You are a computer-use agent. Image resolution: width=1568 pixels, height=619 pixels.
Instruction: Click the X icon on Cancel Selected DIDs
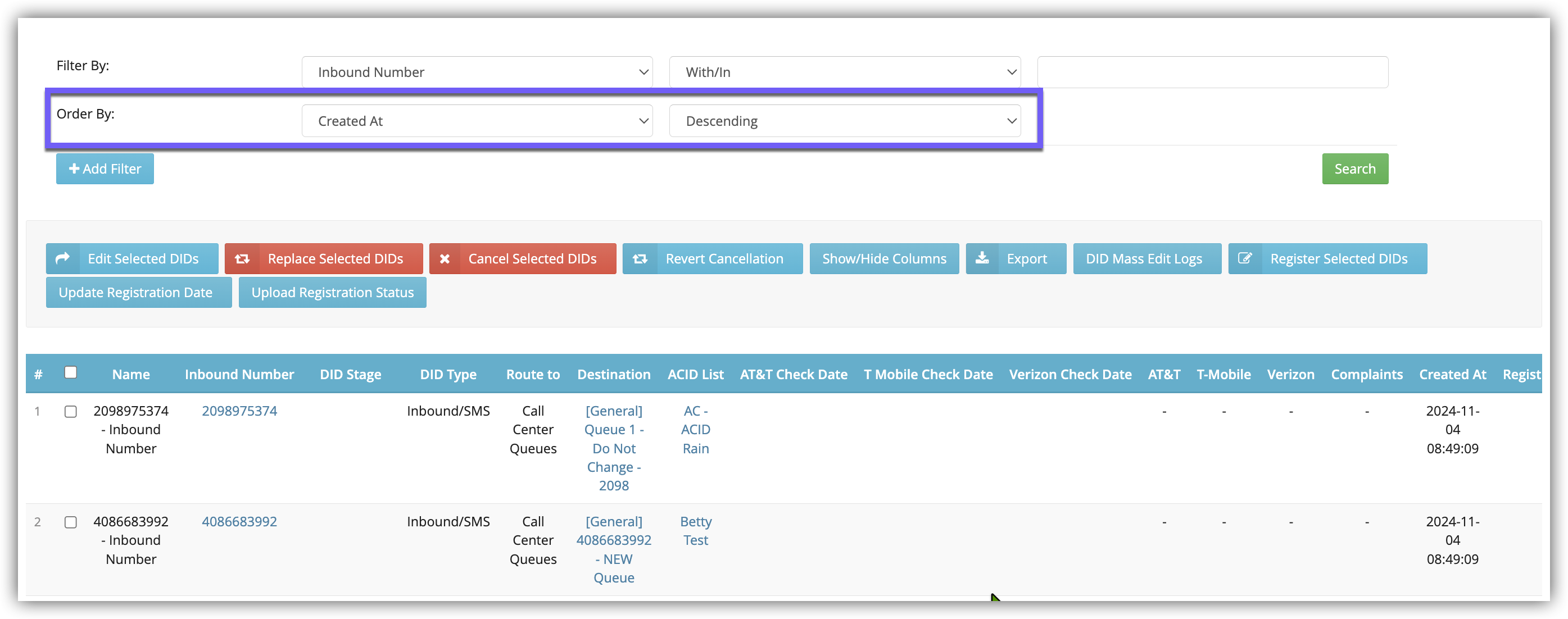(445, 259)
